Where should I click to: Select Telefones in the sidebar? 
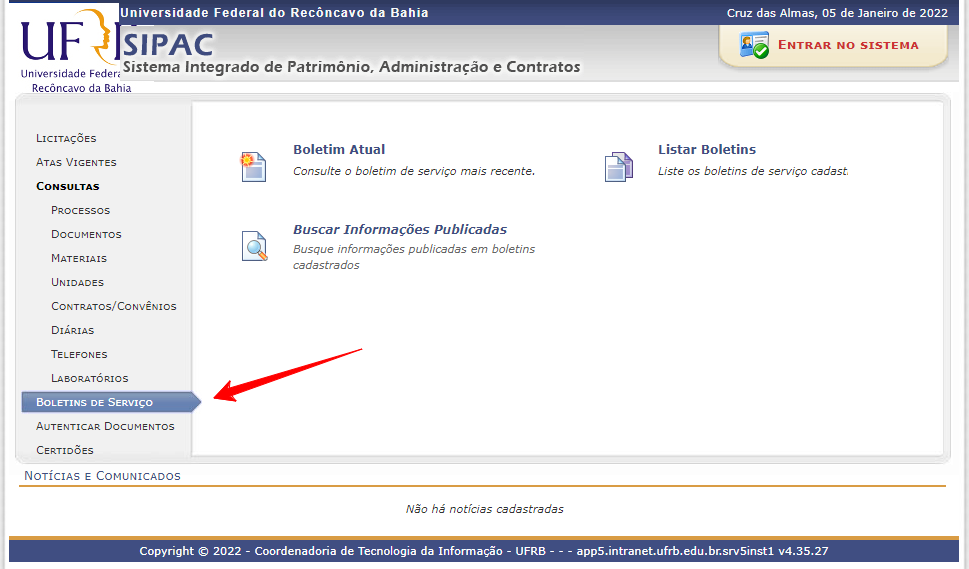79,354
